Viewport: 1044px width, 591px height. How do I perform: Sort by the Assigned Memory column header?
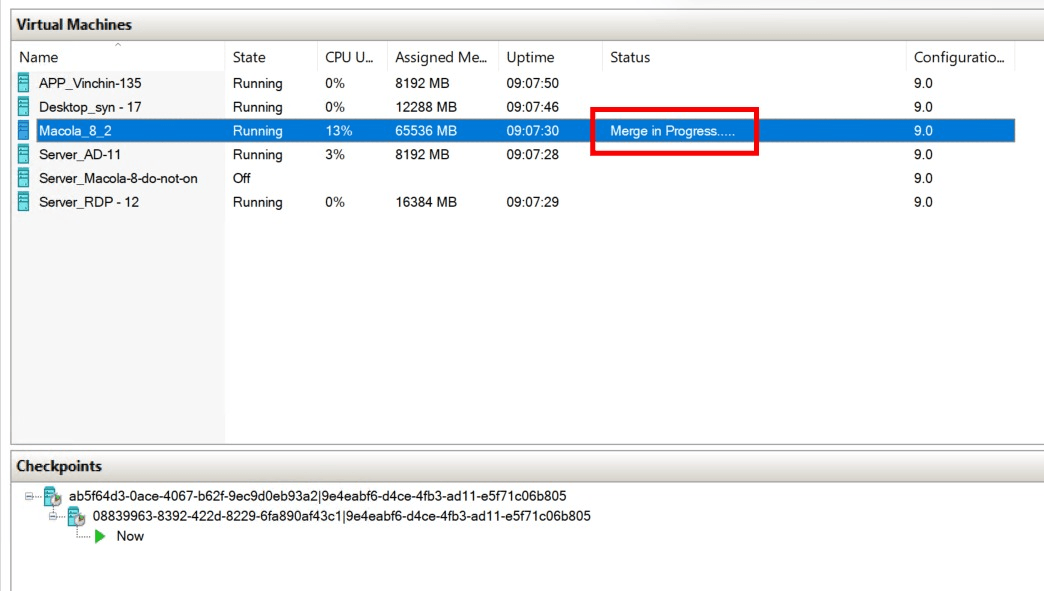[443, 57]
